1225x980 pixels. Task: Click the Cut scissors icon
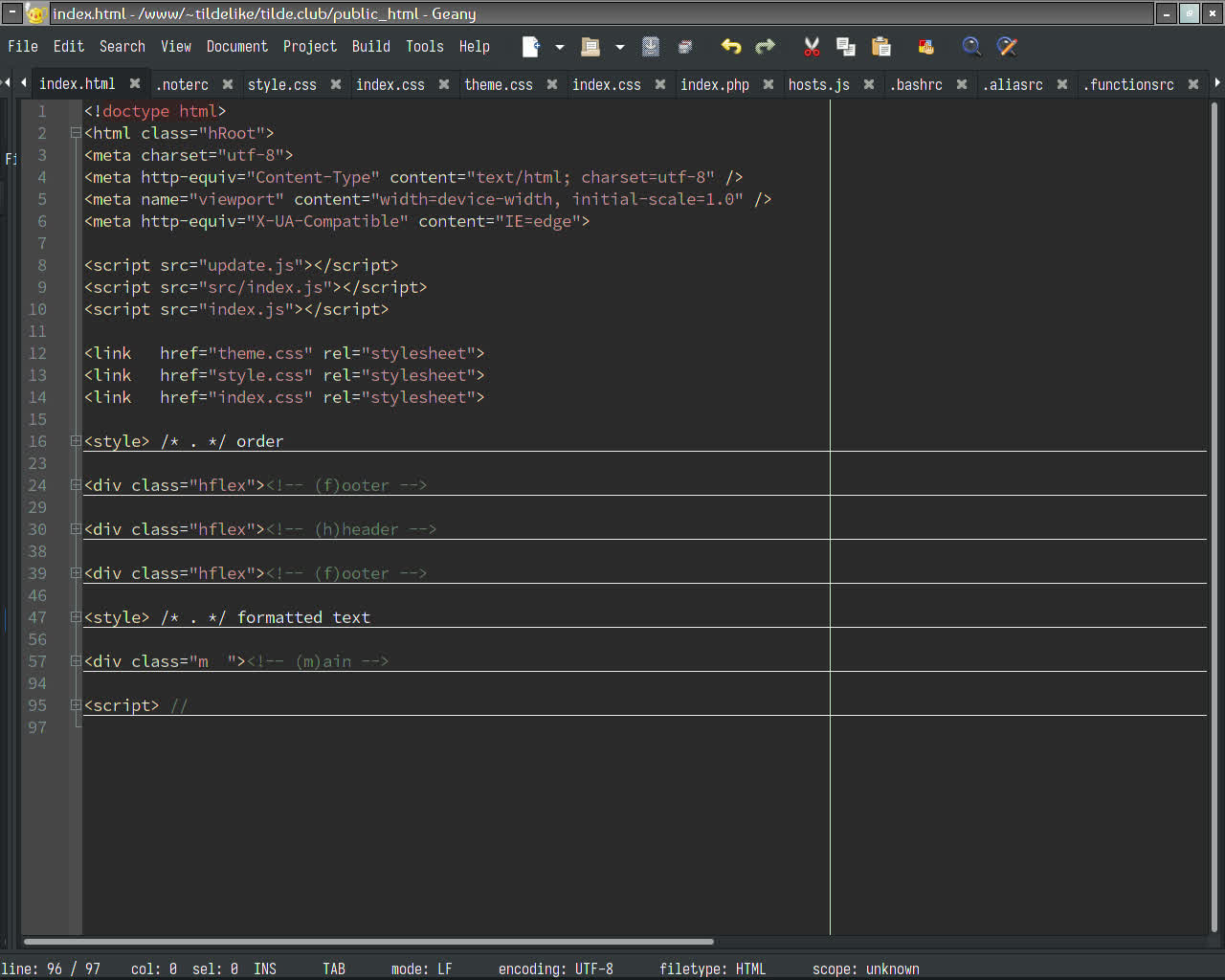[x=812, y=47]
